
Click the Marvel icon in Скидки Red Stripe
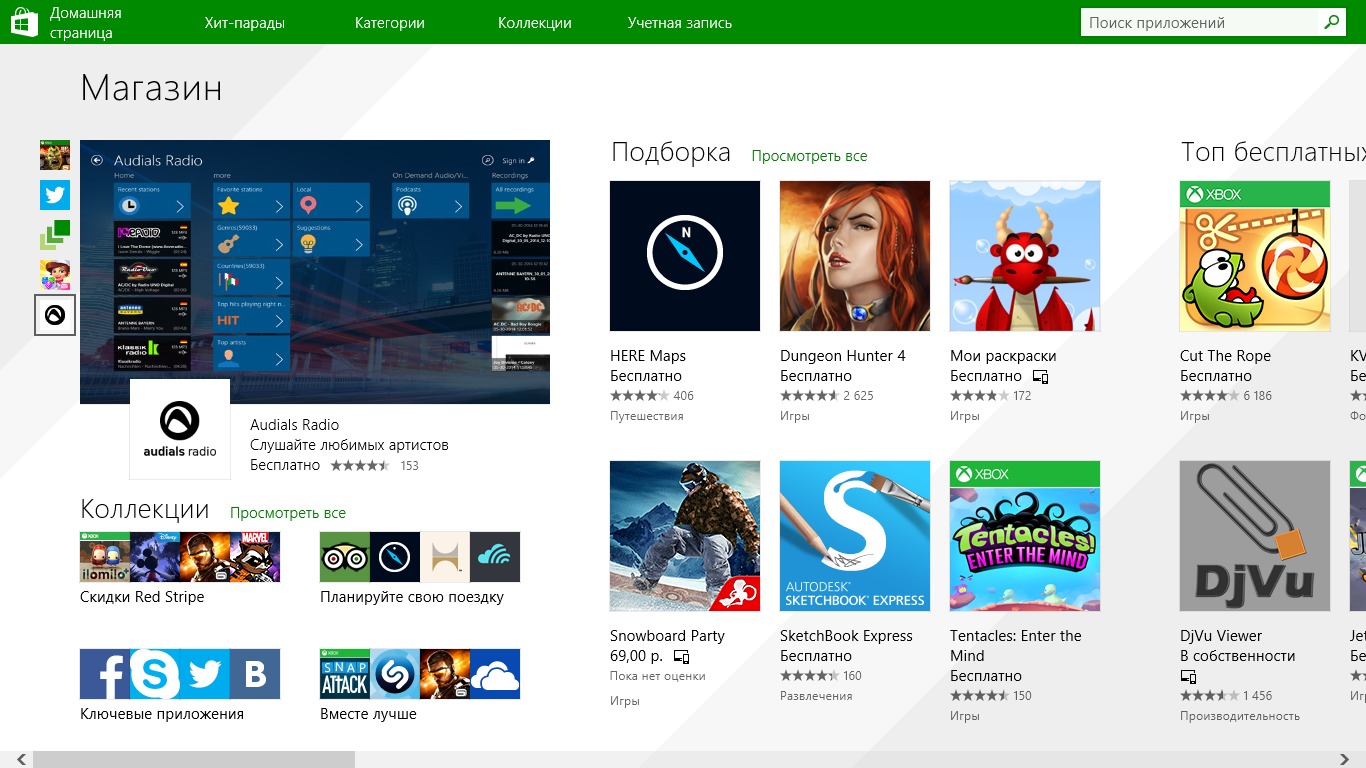[255, 557]
